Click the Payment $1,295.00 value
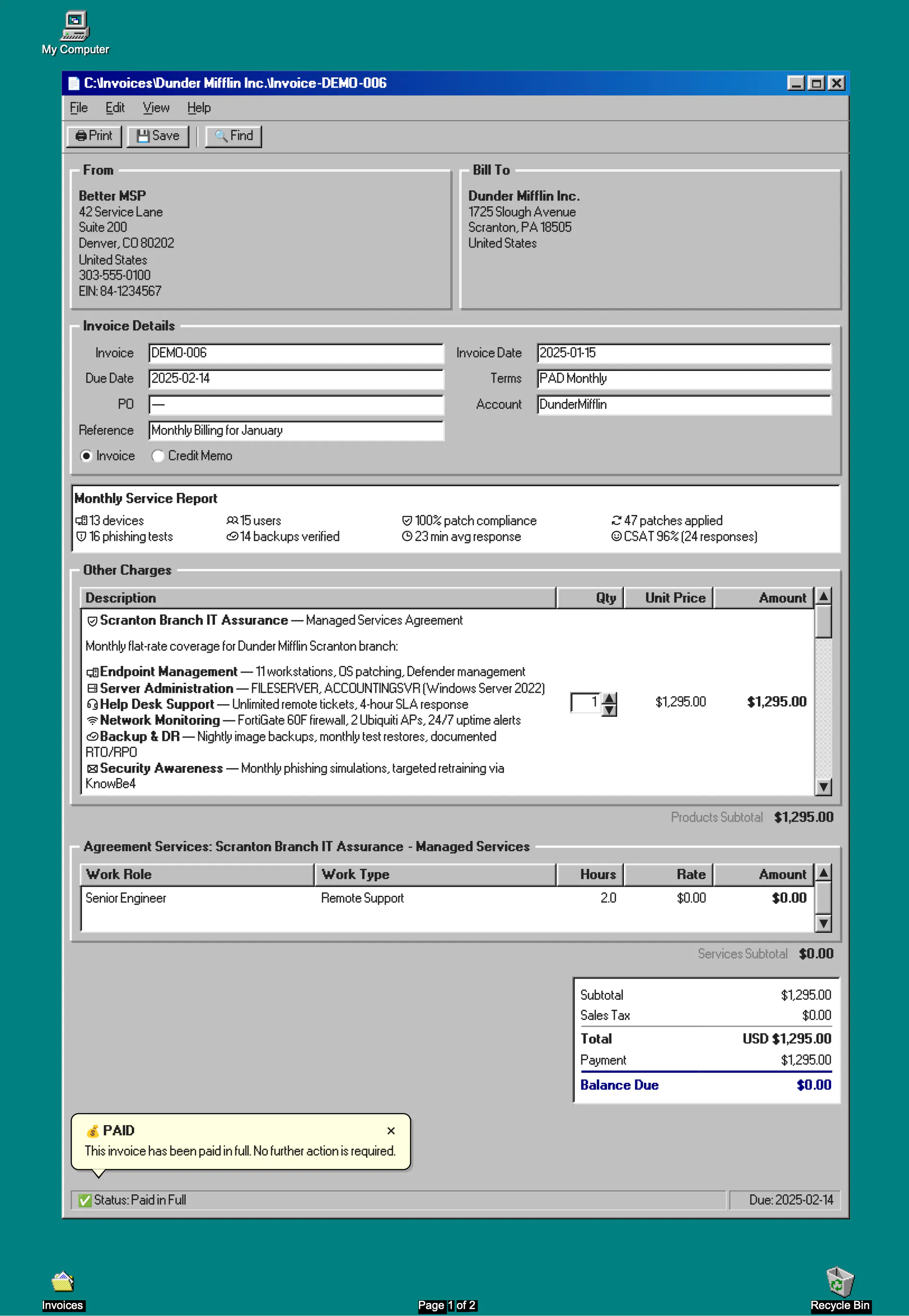 point(806,1060)
